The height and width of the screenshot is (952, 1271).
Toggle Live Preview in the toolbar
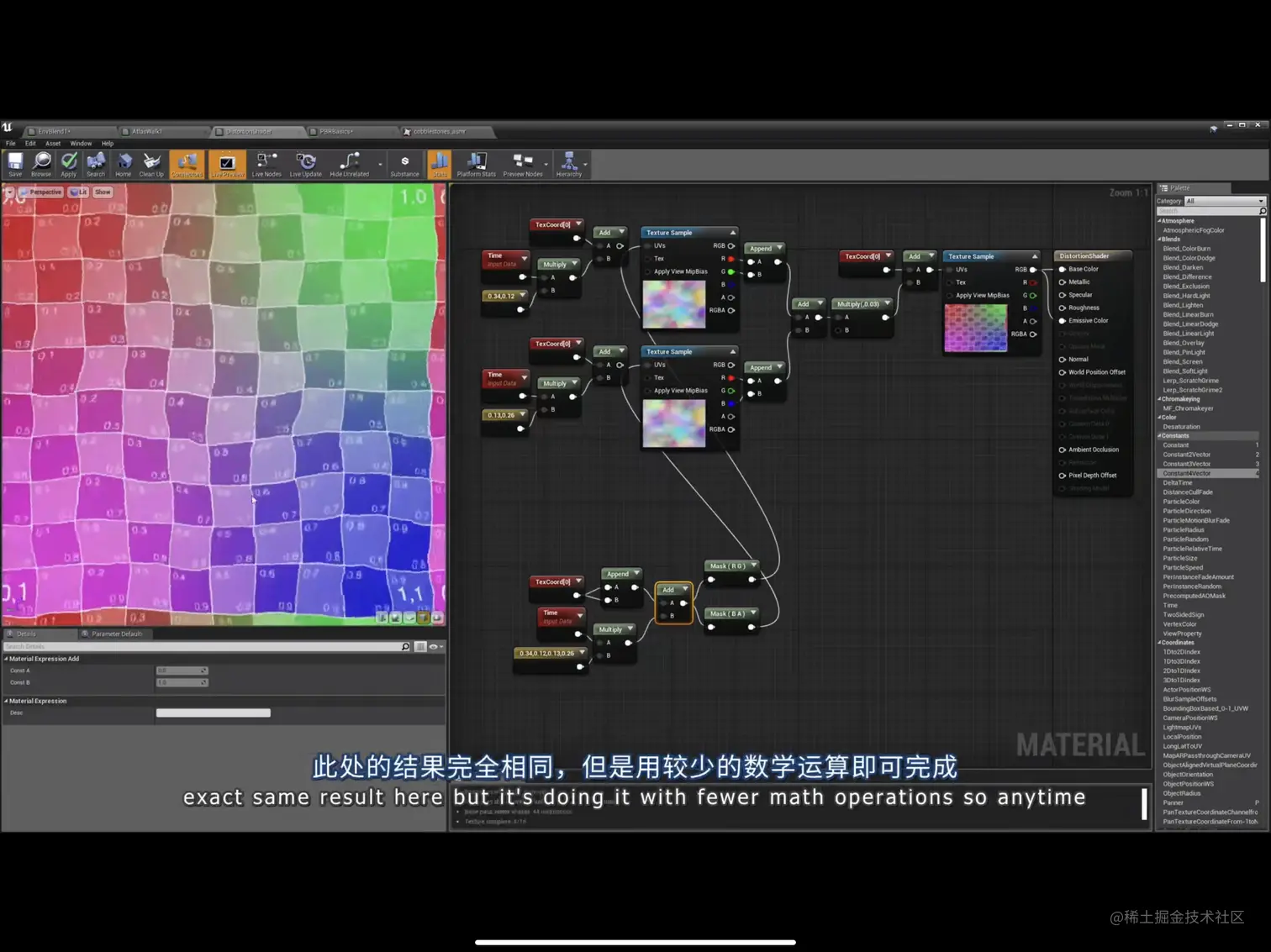(227, 164)
